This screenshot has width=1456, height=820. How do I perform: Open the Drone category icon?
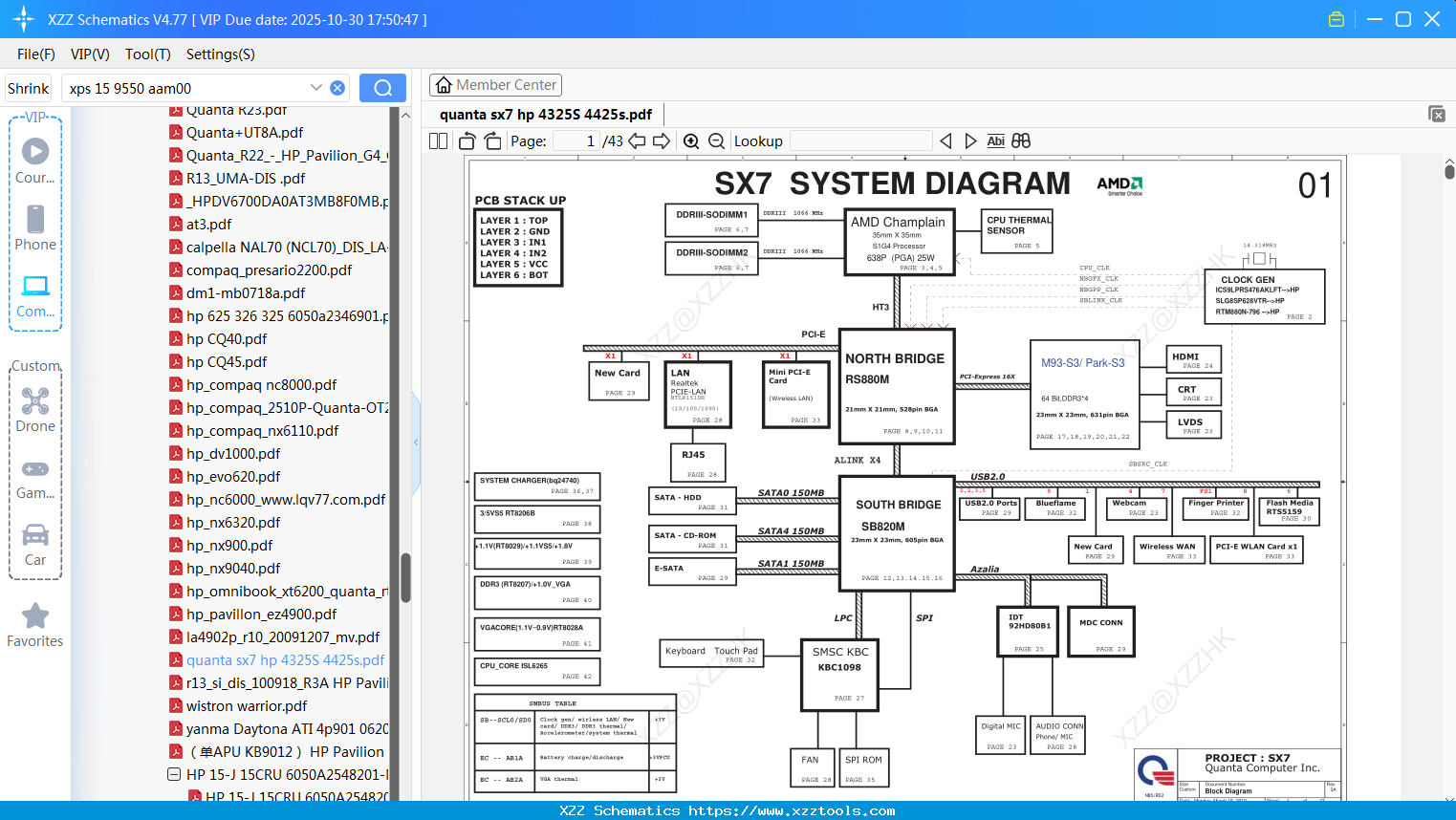(x=35, y=409)
